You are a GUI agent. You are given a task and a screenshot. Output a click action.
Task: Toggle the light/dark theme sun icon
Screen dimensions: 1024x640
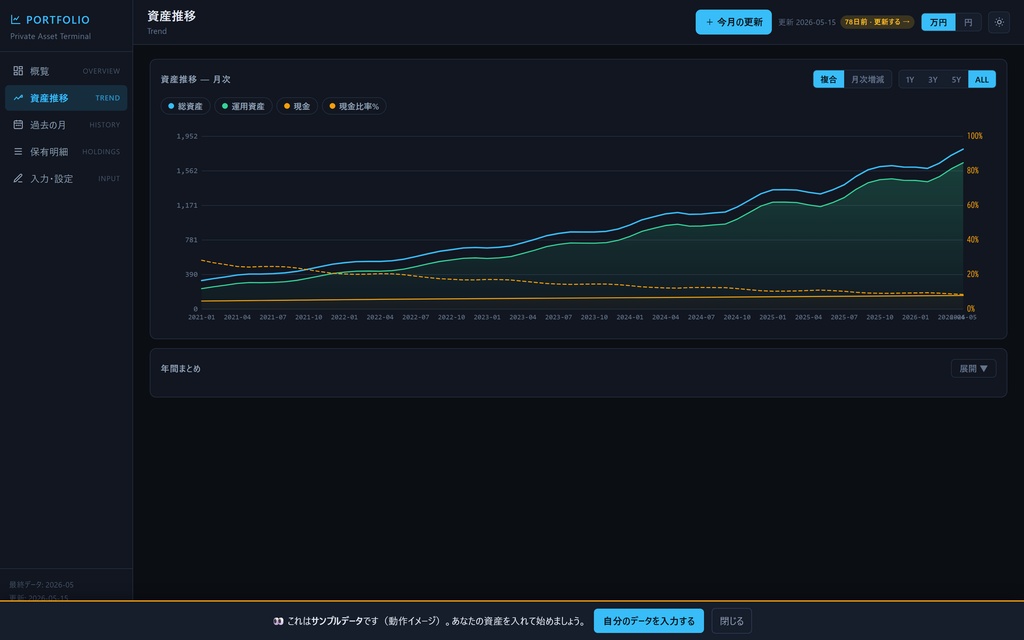[x=999, y=22]
